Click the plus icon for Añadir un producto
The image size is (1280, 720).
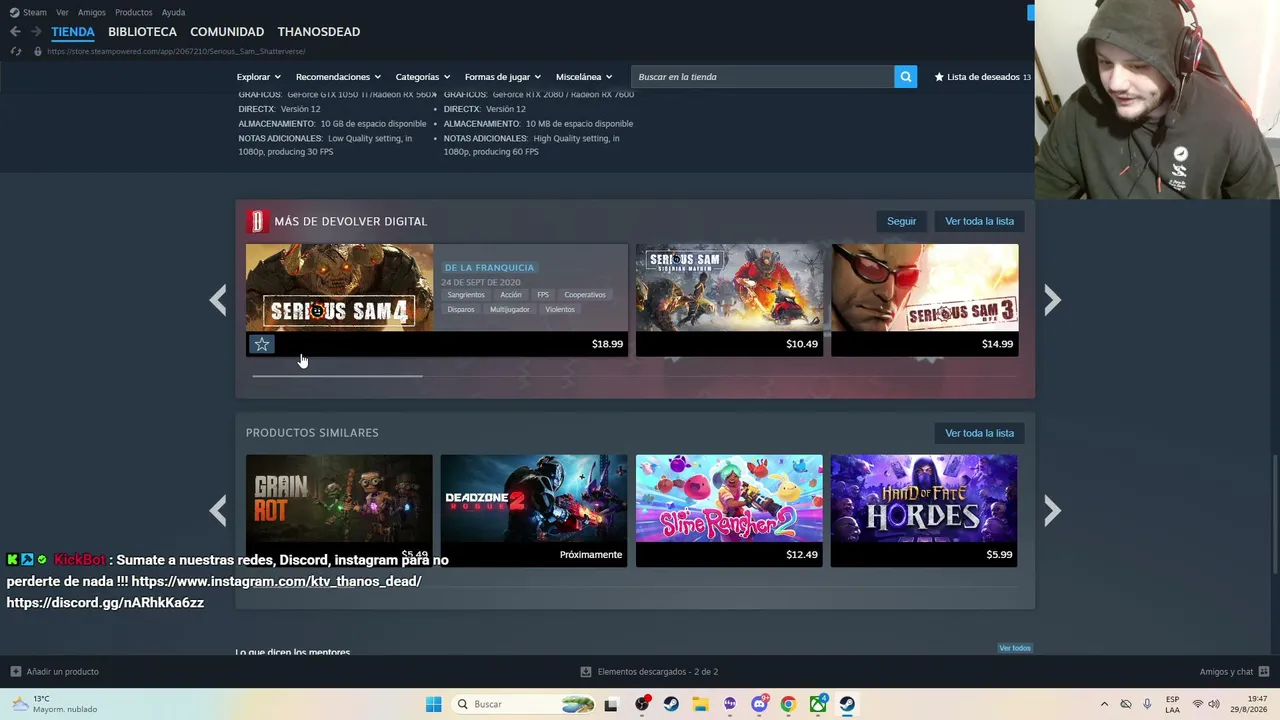[x=15, y=672]
